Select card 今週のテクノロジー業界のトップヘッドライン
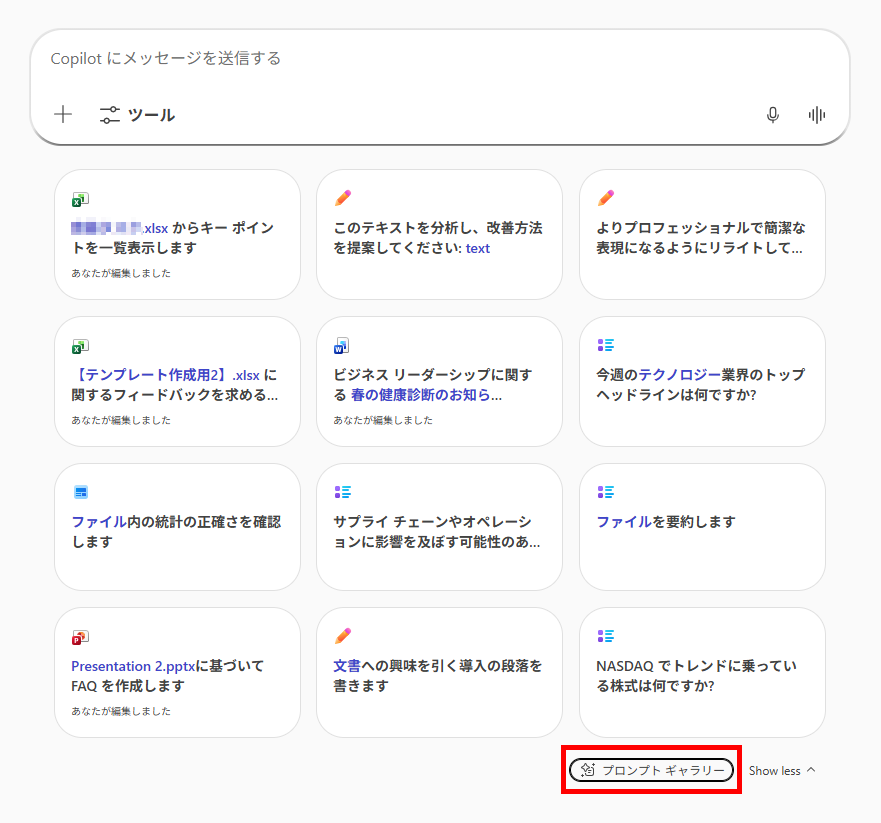Viewport: 881px width, 823px height. (x=702, y=382)
